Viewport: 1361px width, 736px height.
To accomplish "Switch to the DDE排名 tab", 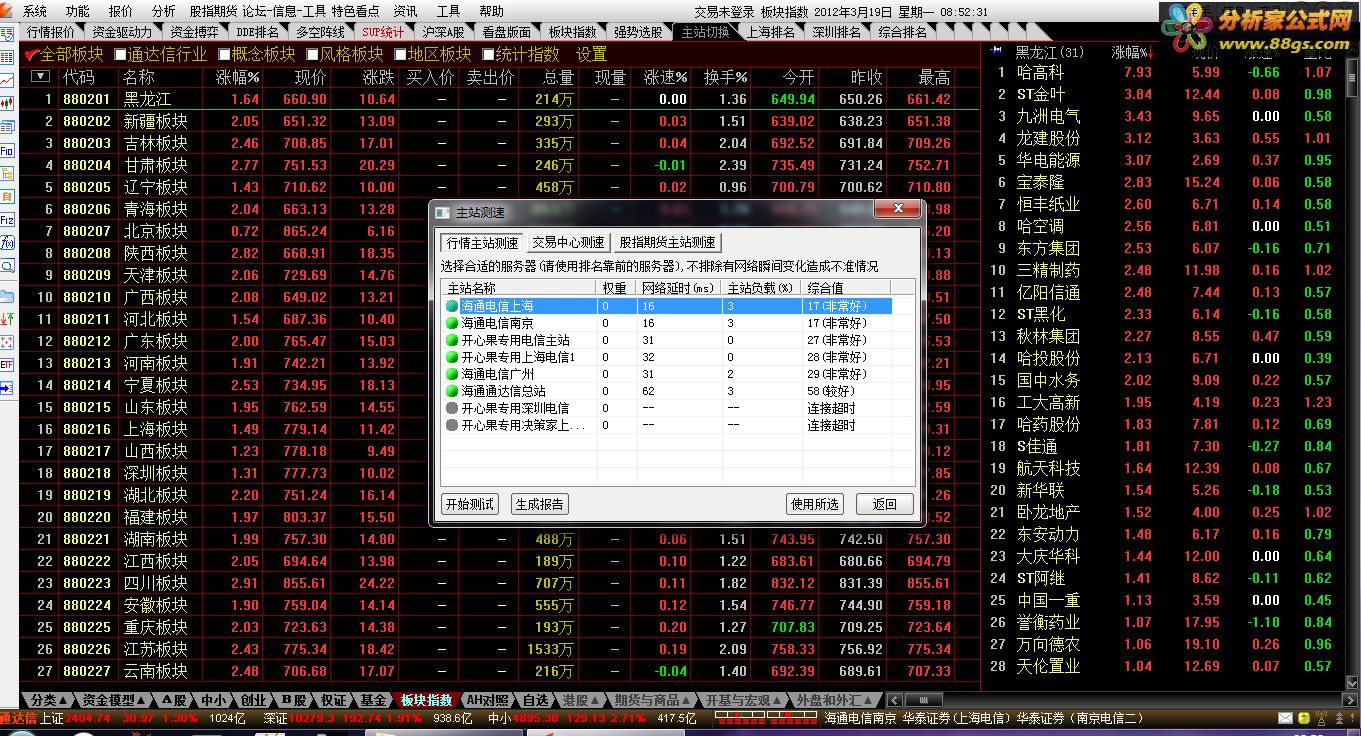I will point(258,32).
